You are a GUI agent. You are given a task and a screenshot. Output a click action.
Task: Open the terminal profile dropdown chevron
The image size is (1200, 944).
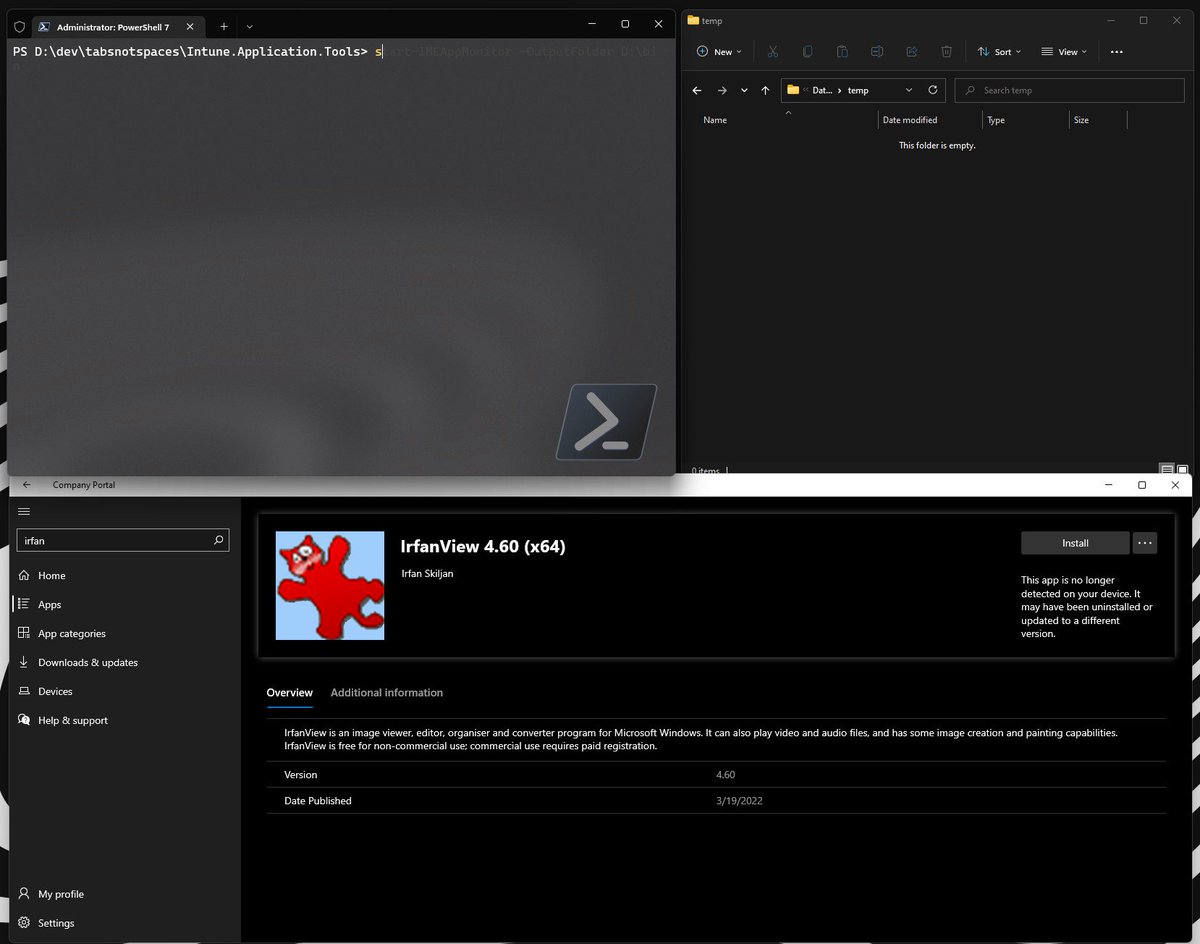click(x=249, y=26)
